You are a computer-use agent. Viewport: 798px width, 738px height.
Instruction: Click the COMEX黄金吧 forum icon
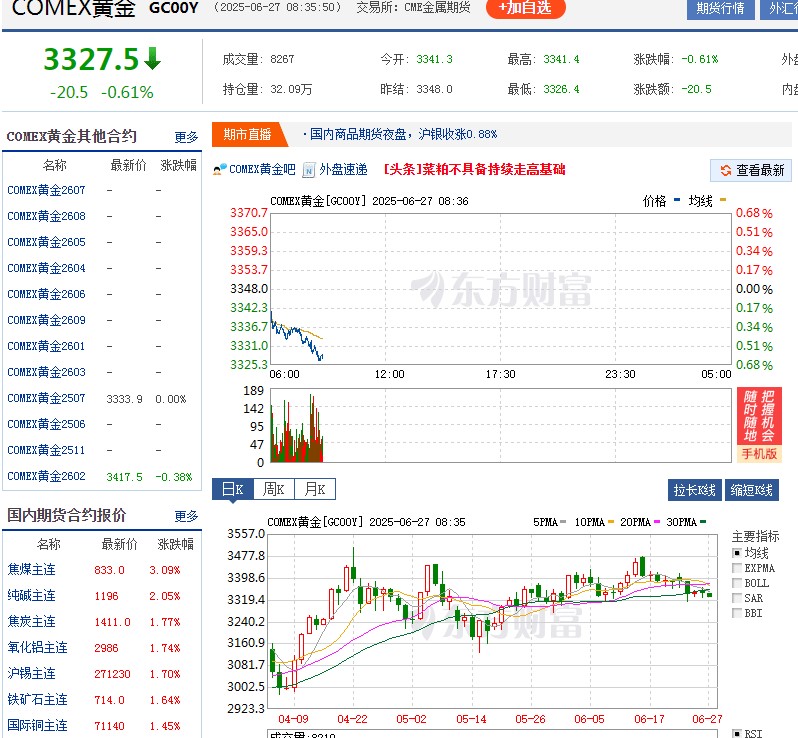point(220,169)
